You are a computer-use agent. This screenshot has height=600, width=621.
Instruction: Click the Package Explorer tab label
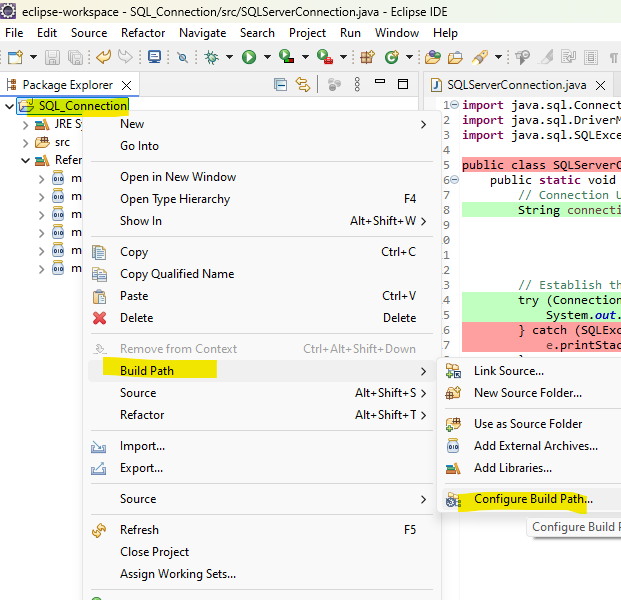[67, 85]
